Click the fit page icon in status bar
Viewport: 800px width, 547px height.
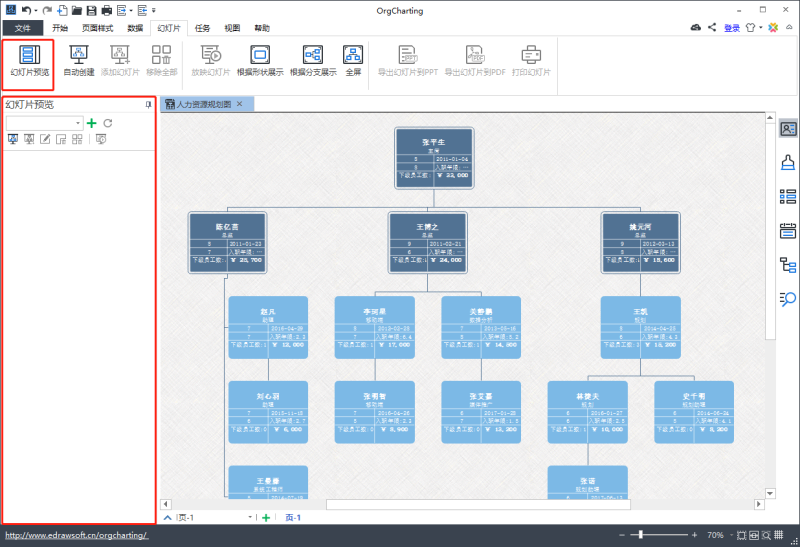coord(741,535)
